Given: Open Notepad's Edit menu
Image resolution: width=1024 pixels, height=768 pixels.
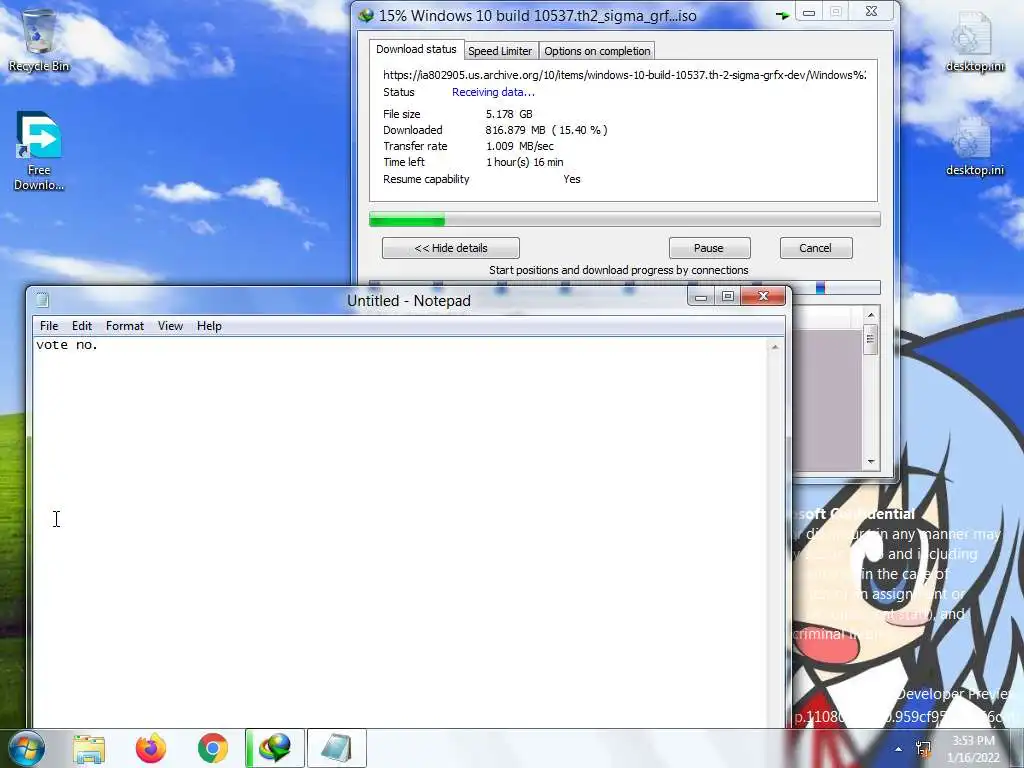Looking at the screenshot, I should coord(82,326).
